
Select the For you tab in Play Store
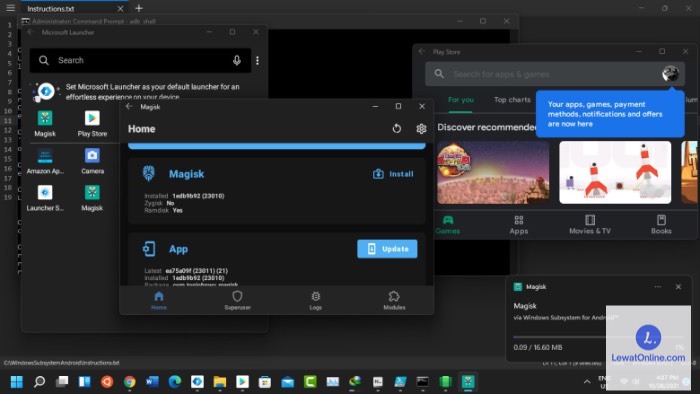[461, 100]
